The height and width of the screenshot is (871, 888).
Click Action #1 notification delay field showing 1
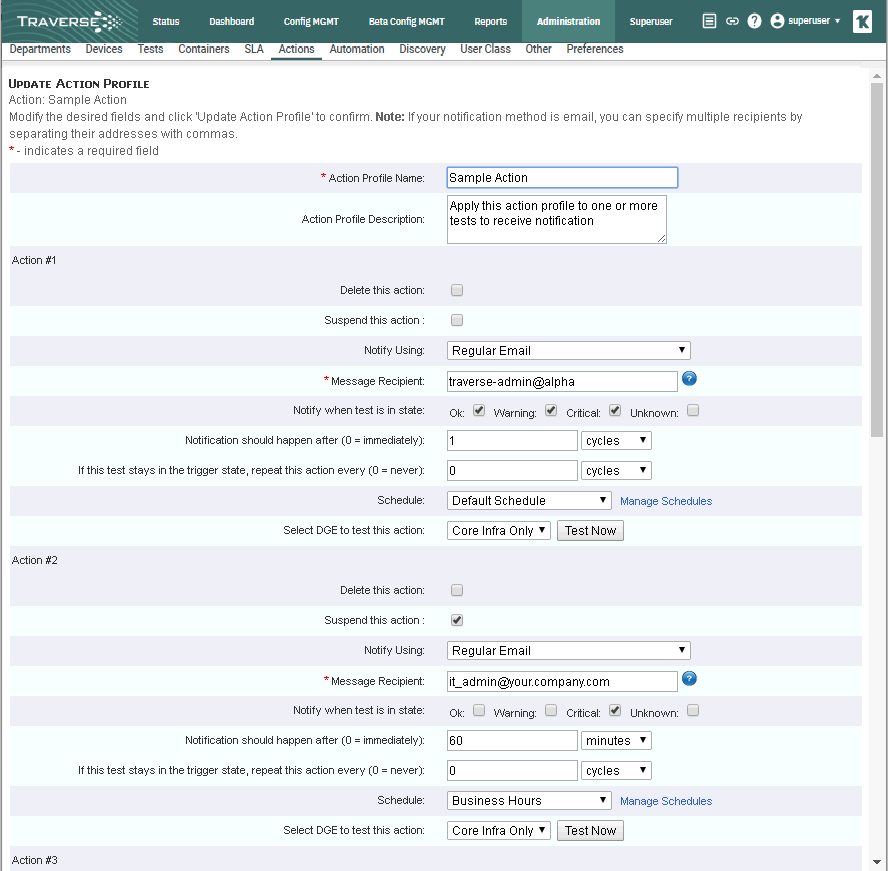click(x=512, y=441)
